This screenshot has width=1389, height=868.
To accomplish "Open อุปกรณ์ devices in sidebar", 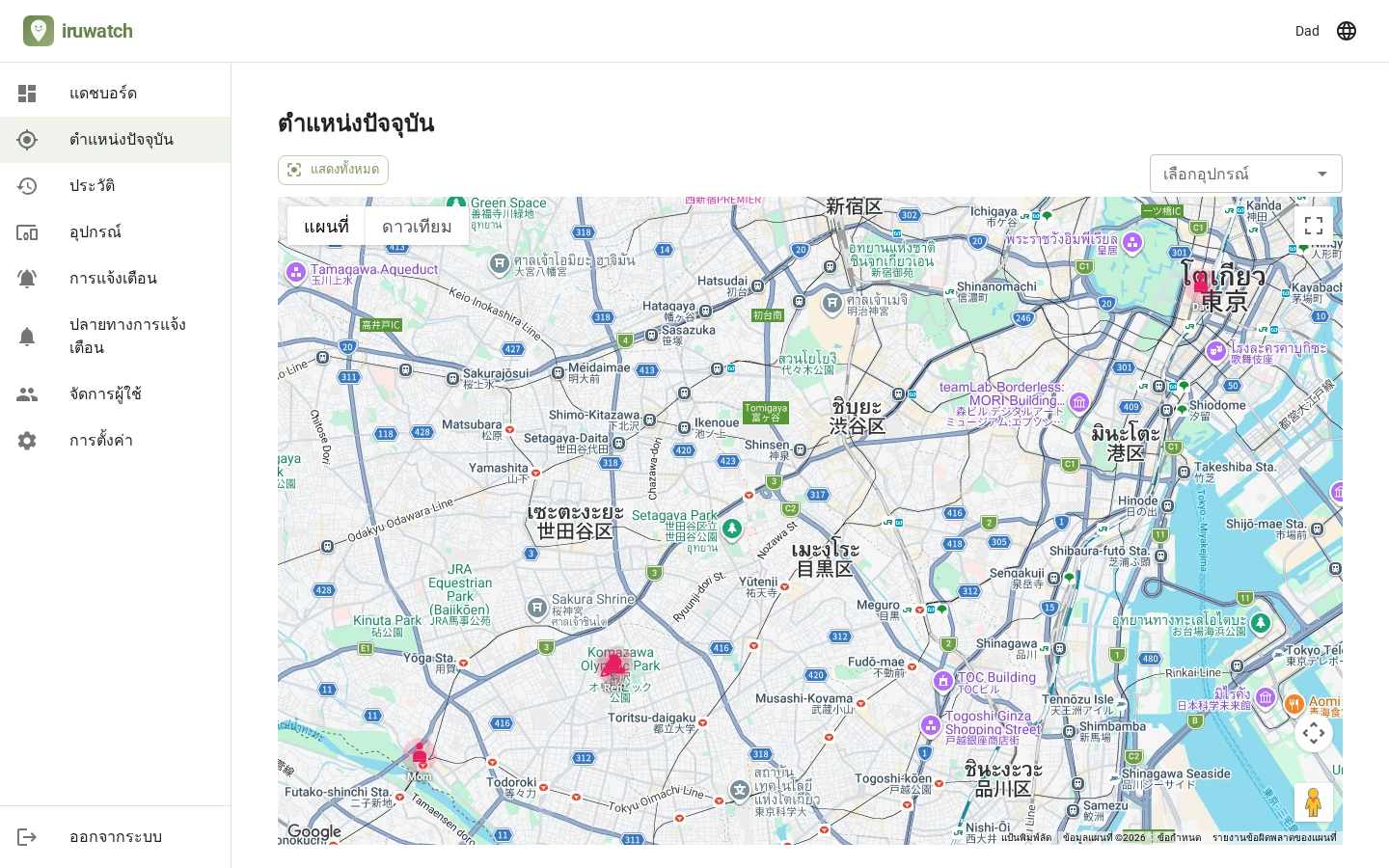I will (116, 232).
